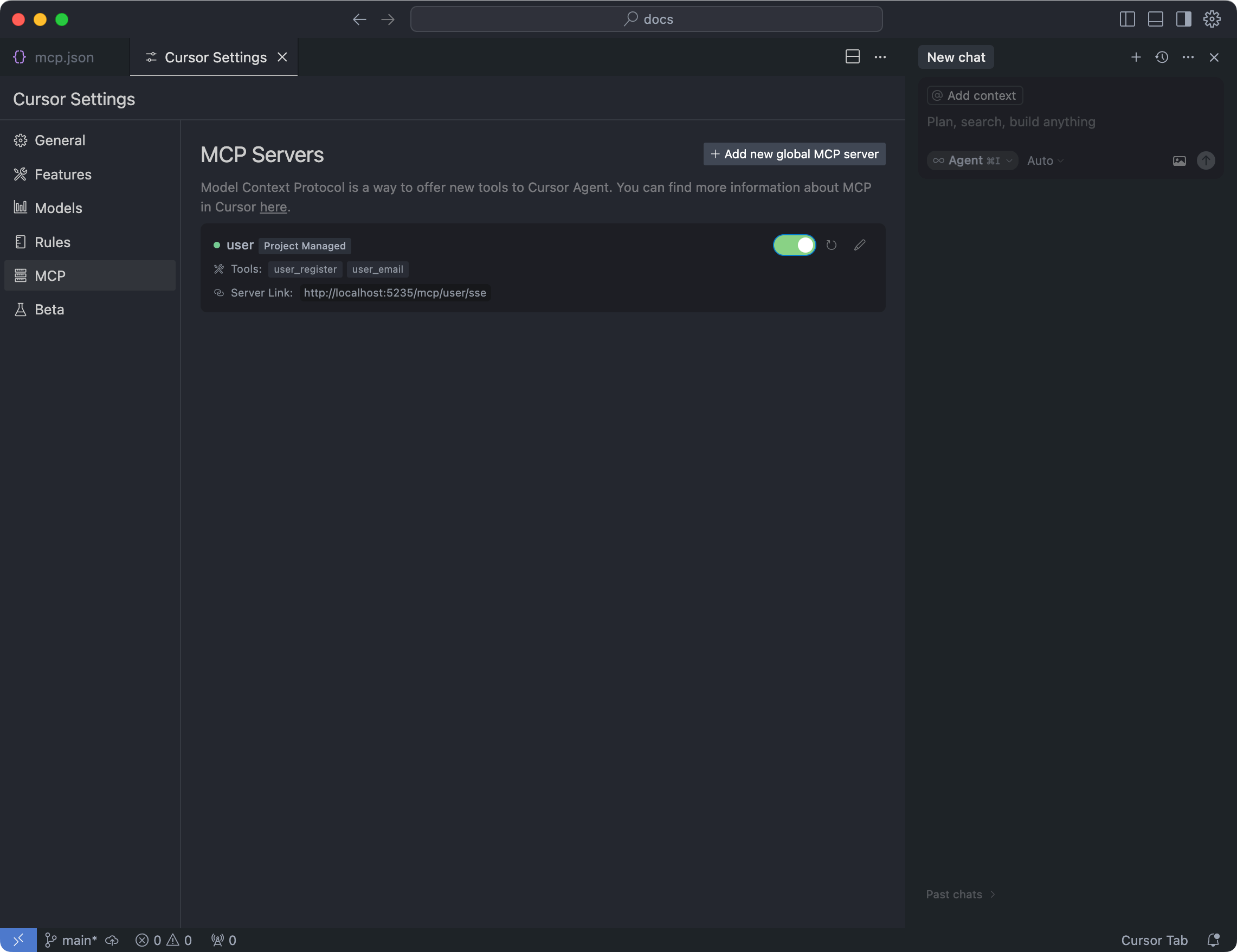Click the server link URL

pyautogui.click(x=395, y=293)
